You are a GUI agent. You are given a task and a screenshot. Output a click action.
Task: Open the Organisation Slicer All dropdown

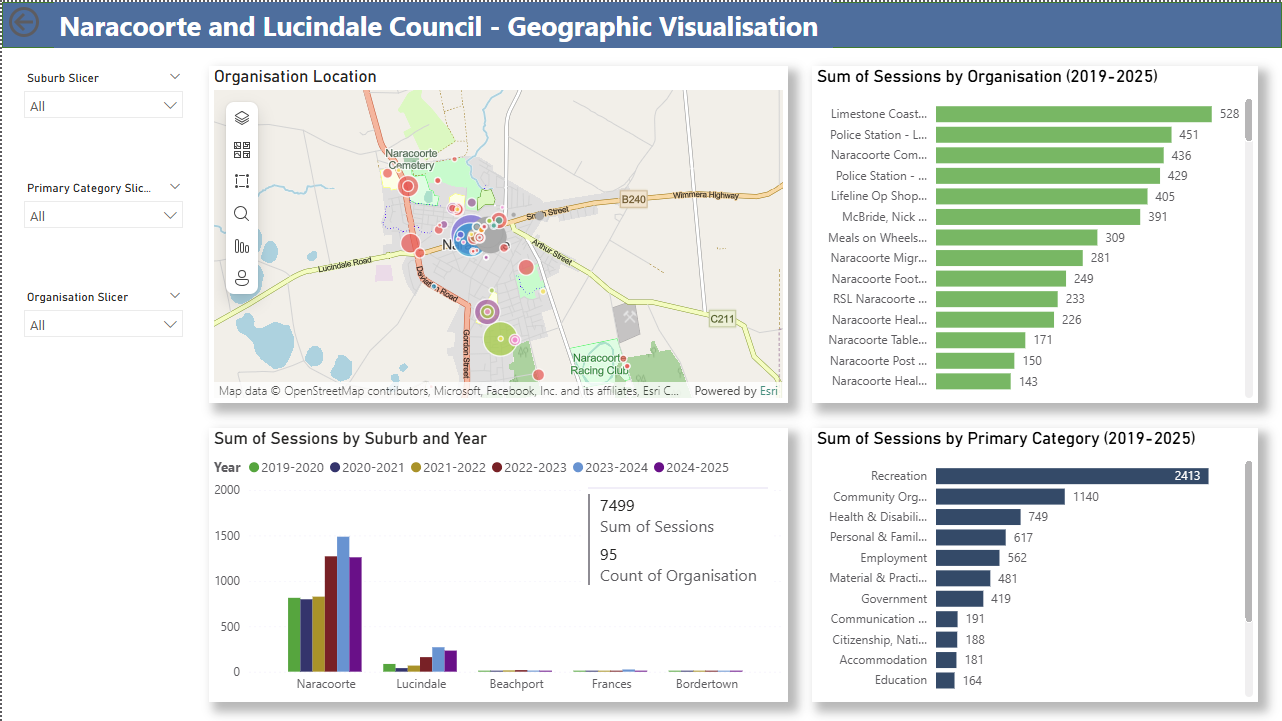coord(103,325)
